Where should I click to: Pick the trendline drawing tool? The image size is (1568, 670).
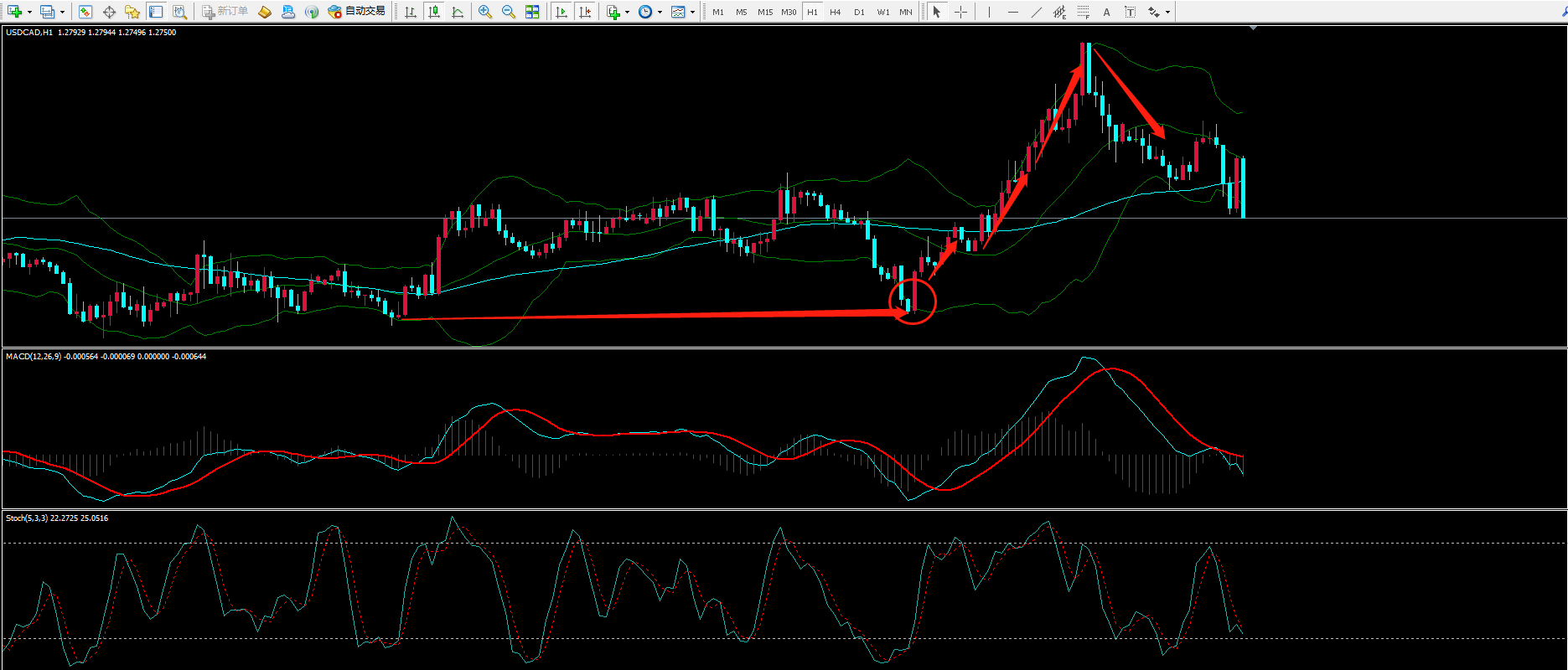[1037, 12]
